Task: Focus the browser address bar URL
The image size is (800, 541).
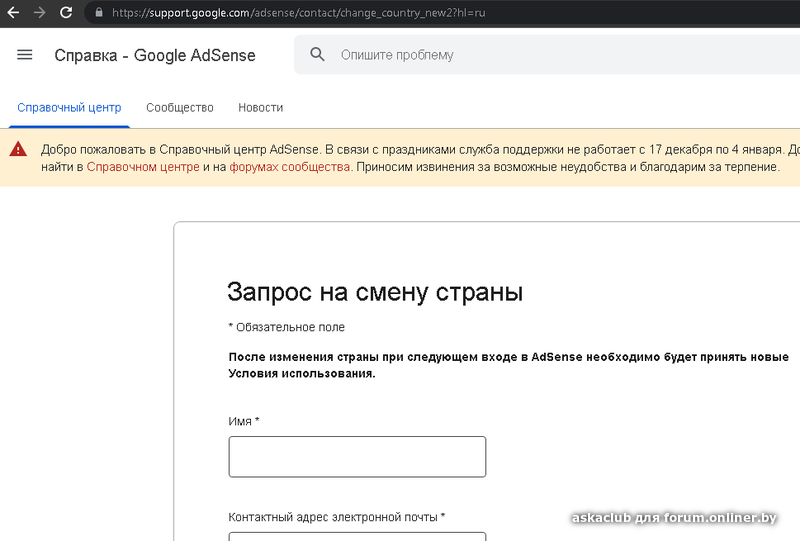Action: [300, 13]
